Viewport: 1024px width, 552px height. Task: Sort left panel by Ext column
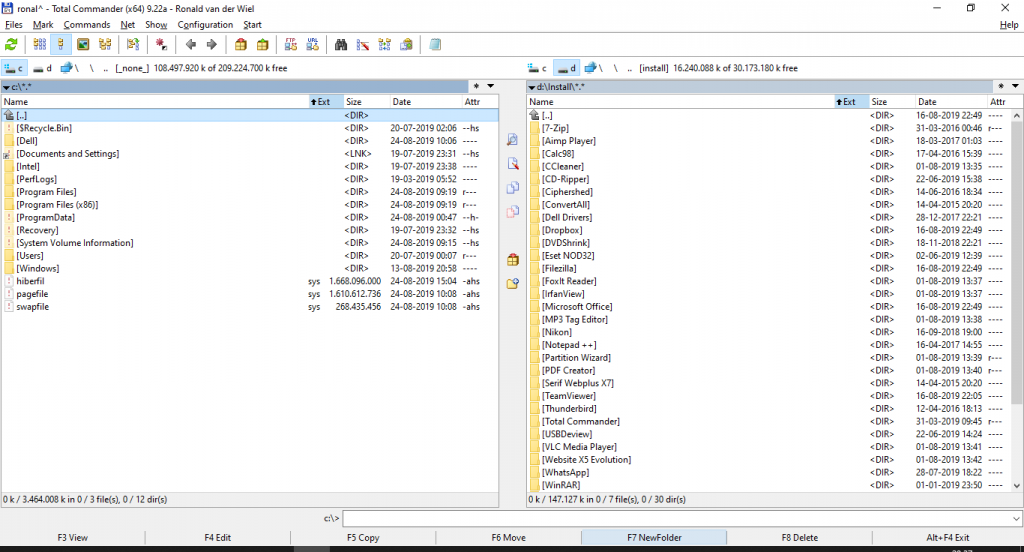coord(326,102)
